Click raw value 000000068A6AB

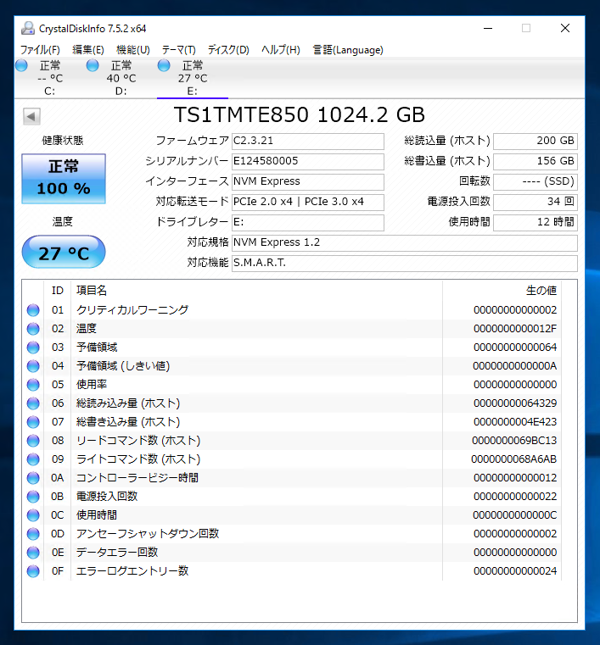[x=514, y=459]
